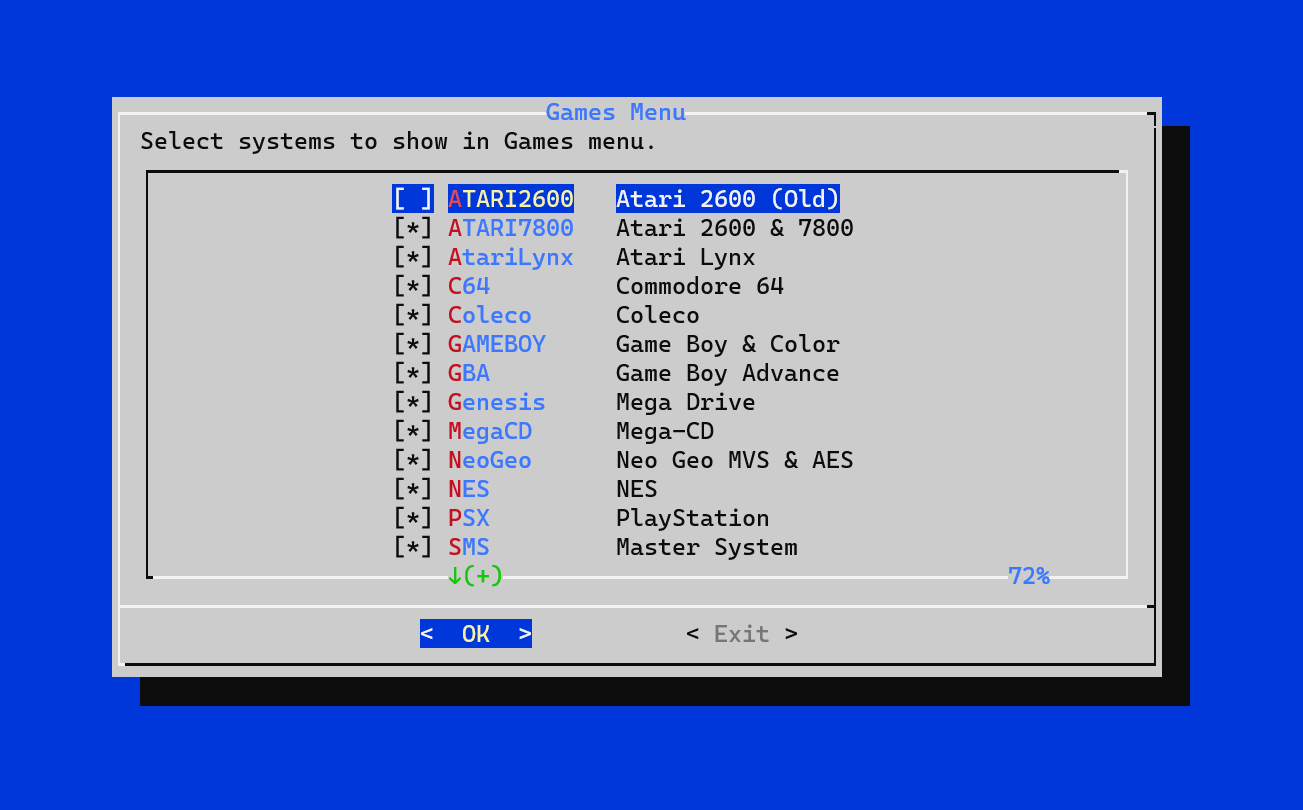Viewport: 1303px width, 810px height.
Task: Select the GBA tag text
Action: (x=469, y=373)
